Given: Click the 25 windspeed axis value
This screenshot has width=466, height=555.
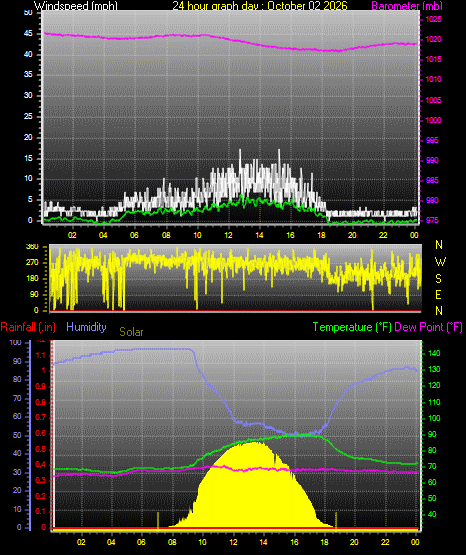Looking at the screenshot, I should point(28,116).
